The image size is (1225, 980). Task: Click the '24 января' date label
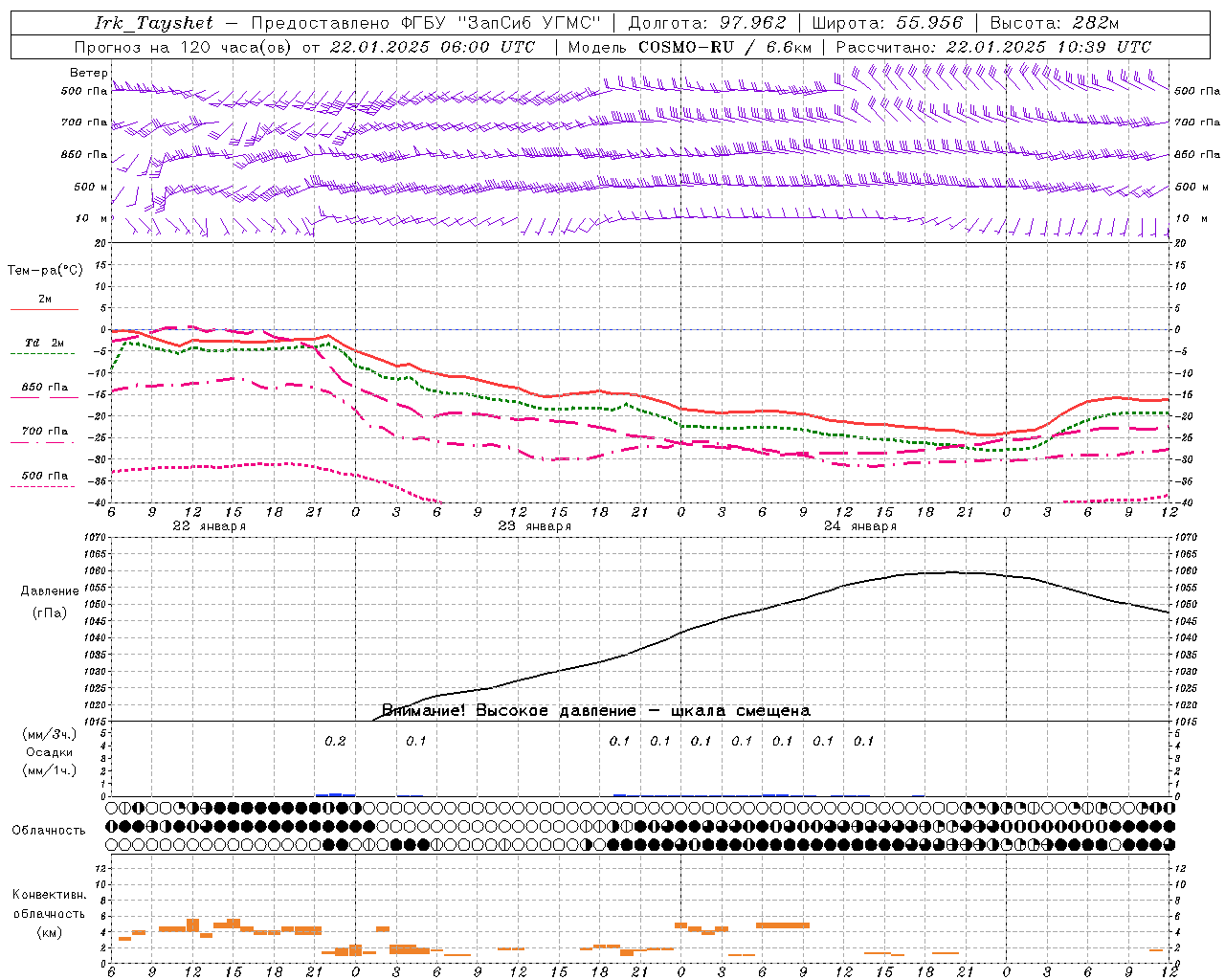click(x=859, y=526)
